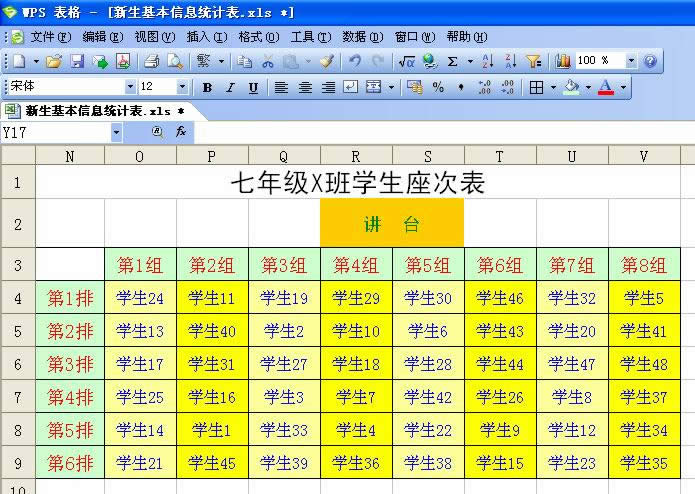This screenshot has width=695, height=494.
Task: Apply percent style format
Action: coord(438,87)
